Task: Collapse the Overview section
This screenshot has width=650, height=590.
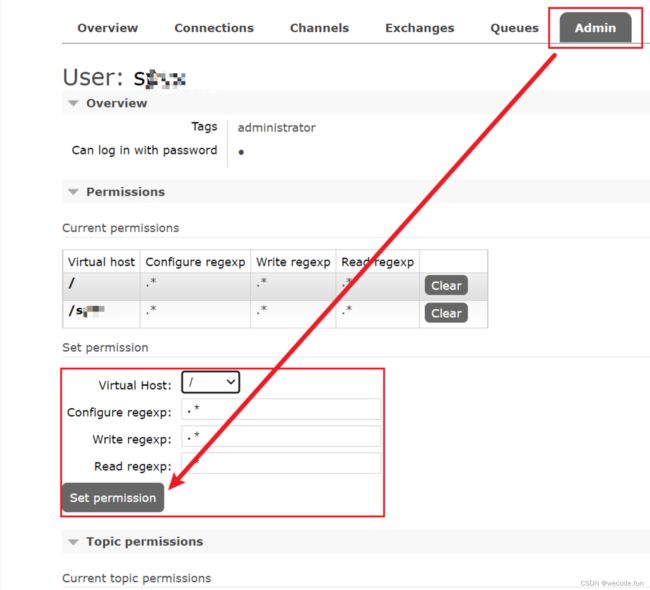Action: point(116,103)
